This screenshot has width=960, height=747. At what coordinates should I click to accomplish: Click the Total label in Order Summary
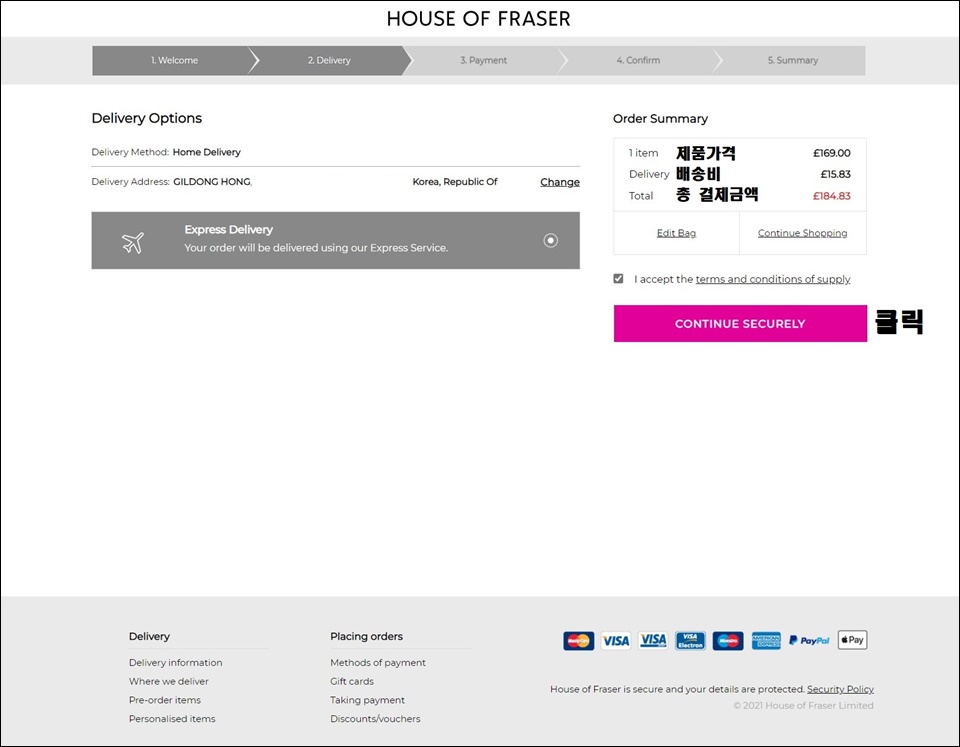pyautogui.click(x=641, y=196)
